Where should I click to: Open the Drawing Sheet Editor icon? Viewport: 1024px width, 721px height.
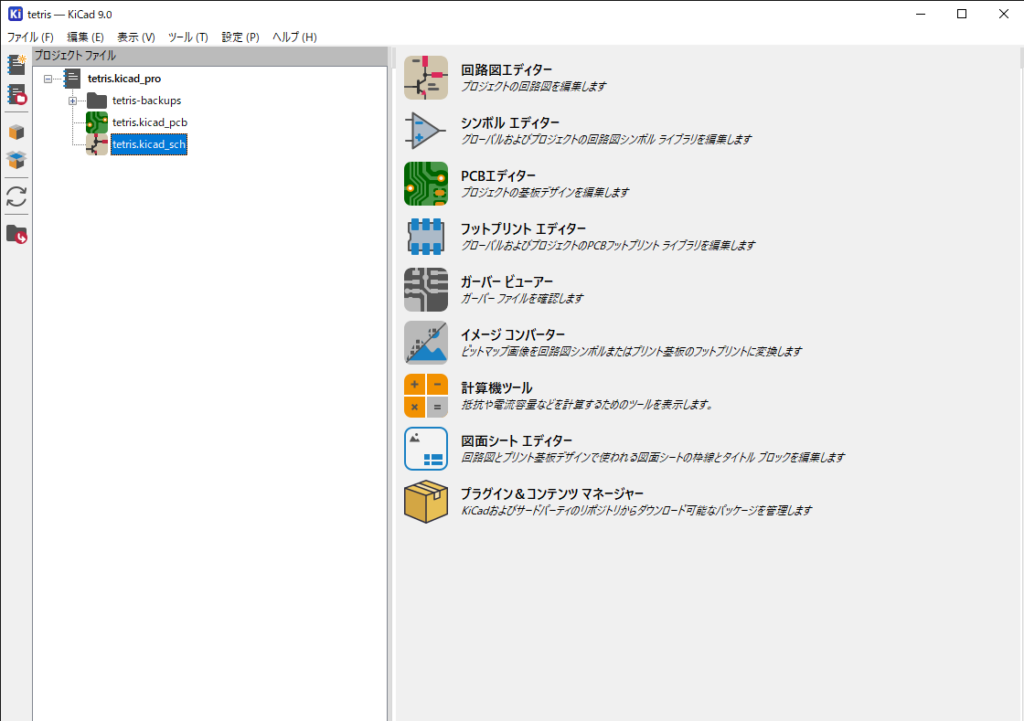click(x=426, y=449)
